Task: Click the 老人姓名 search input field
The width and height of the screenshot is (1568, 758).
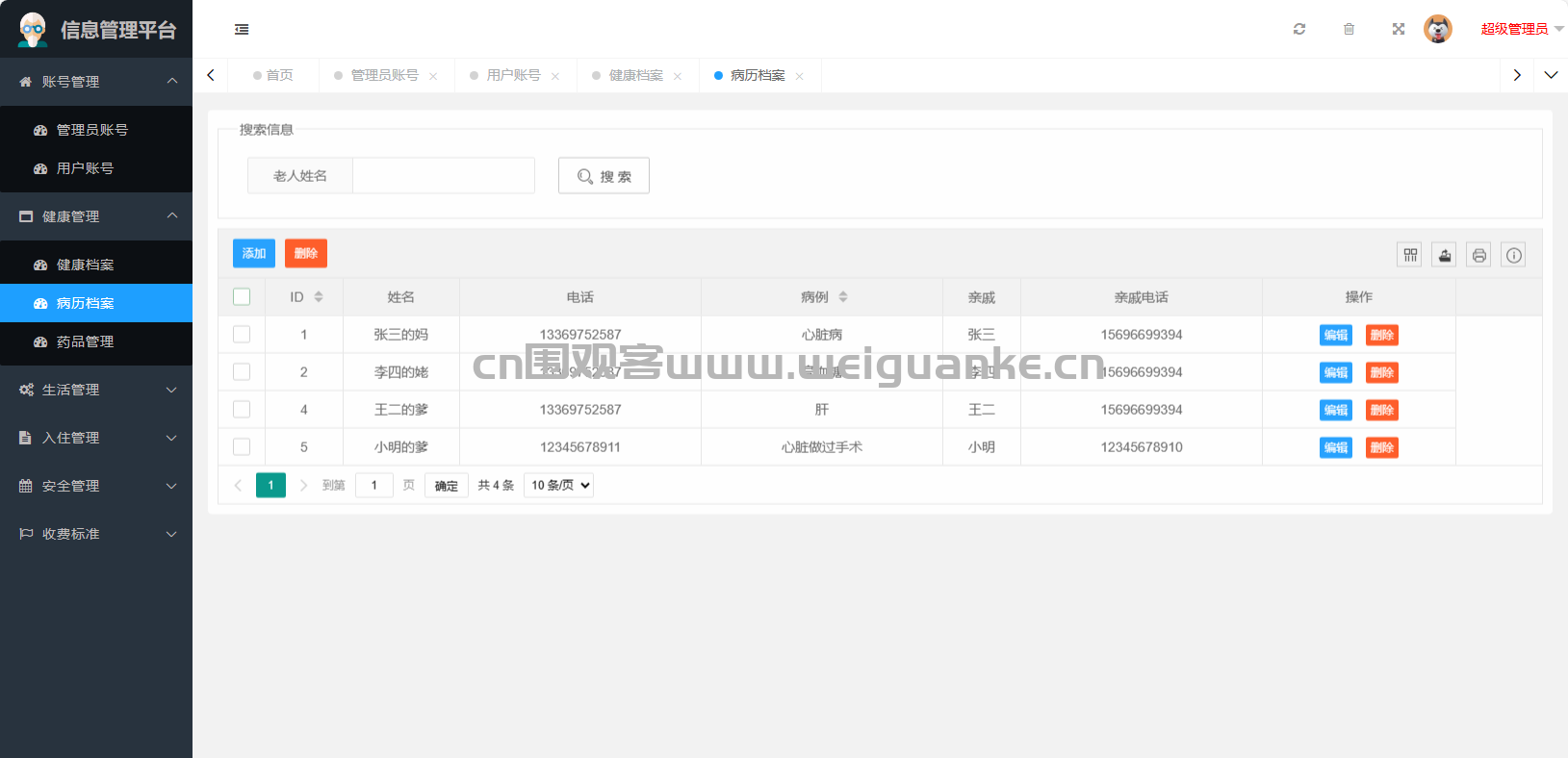Action: tap(443, 176)
